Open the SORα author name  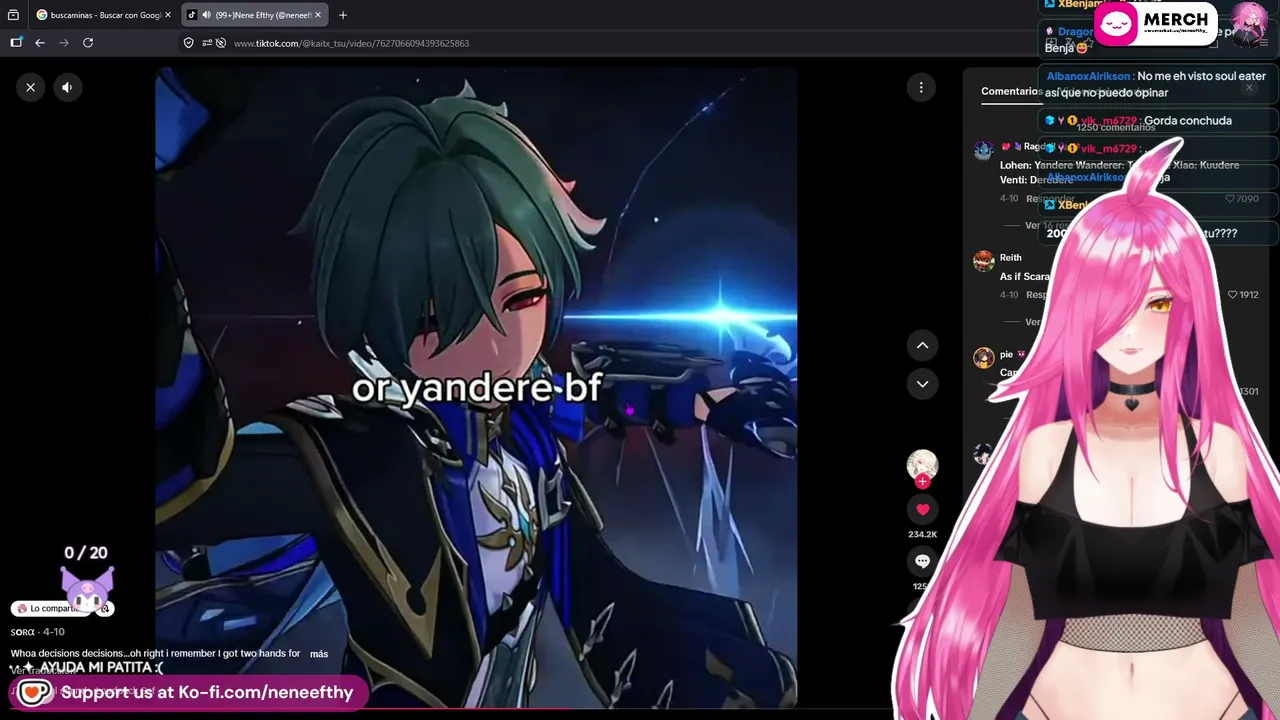point(23,632)
